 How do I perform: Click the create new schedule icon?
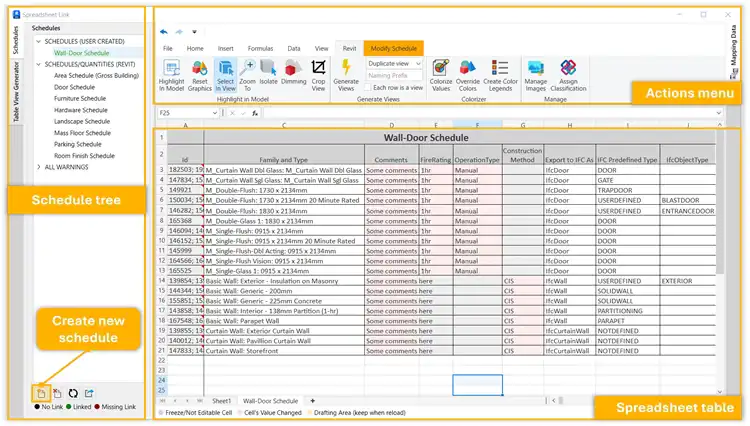coord(41,393)
